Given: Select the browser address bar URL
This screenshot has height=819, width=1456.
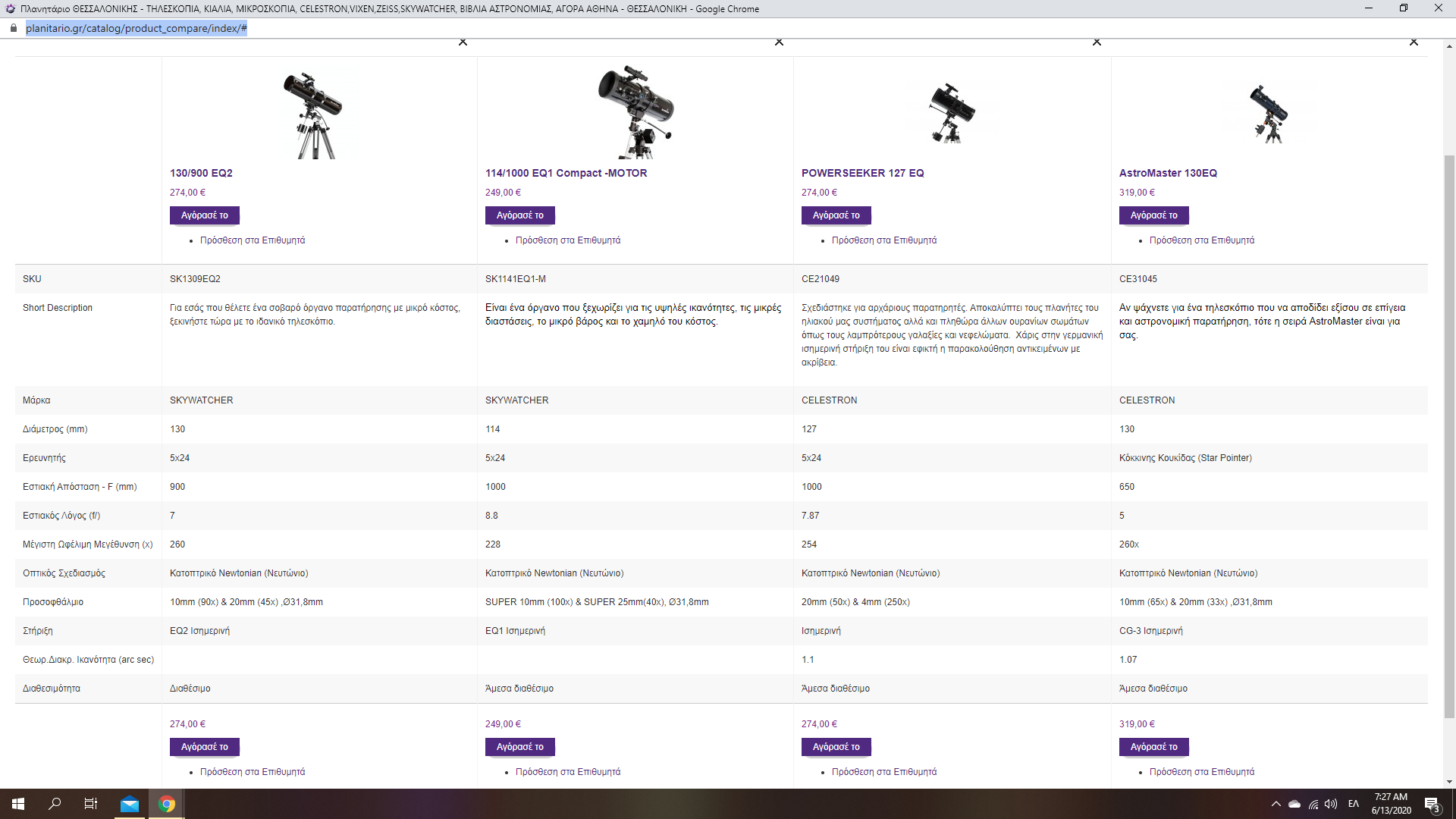Looking at the screenshot, I should coord(136,28).
